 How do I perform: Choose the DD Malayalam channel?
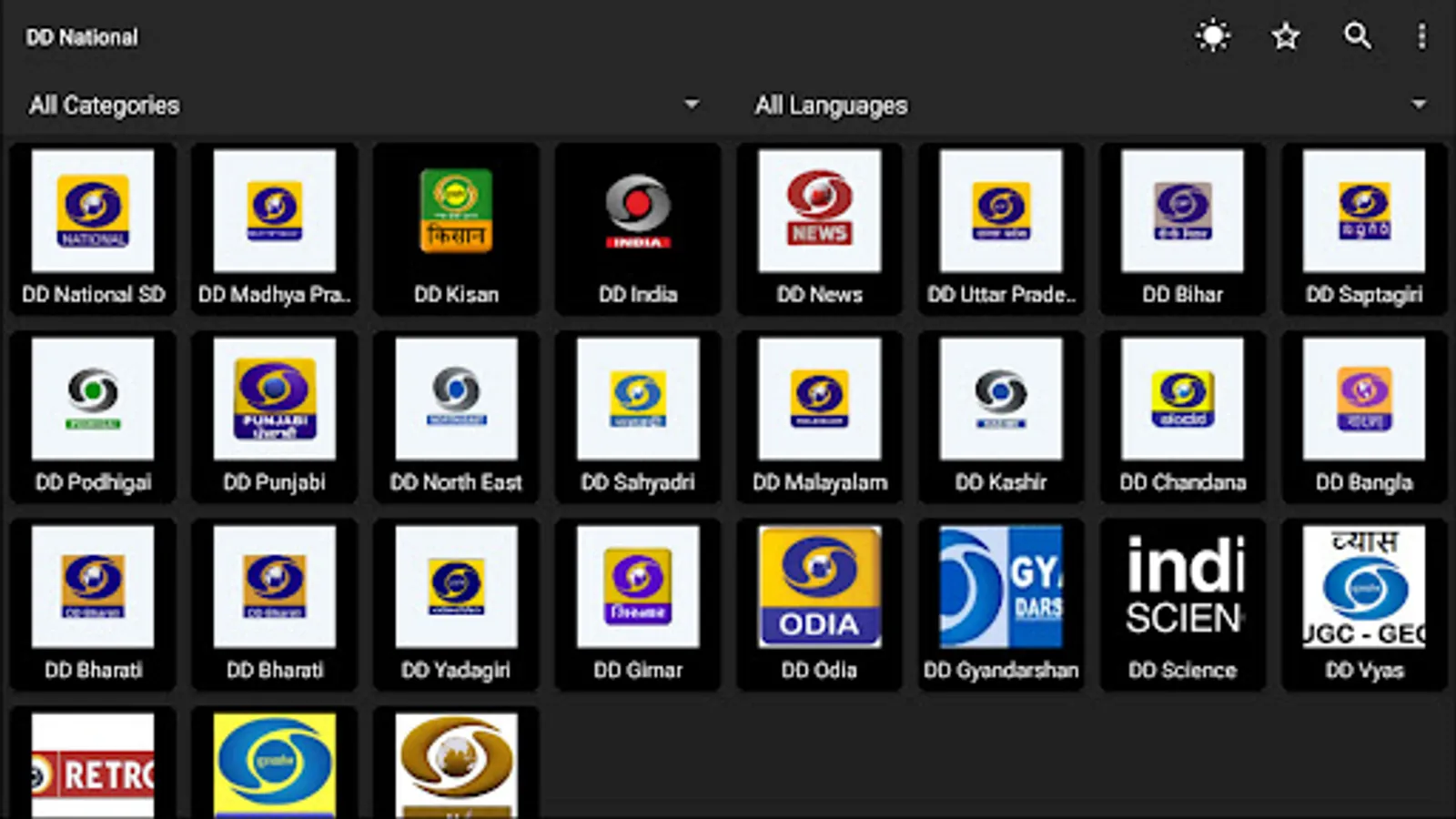(820, 417)
